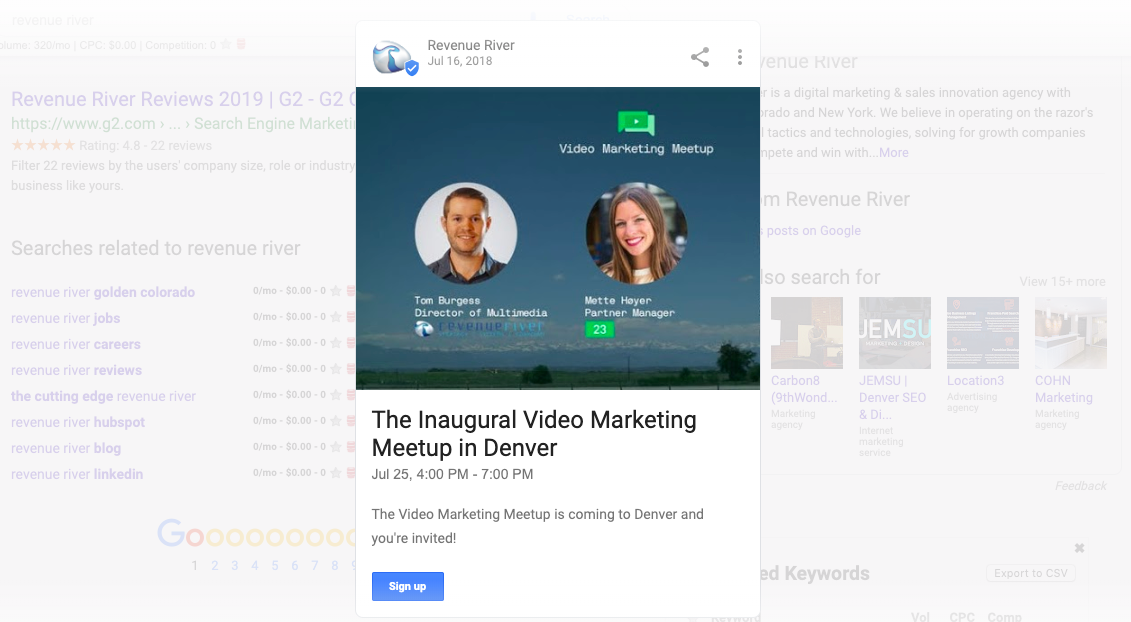Expand the description with the More link

(894, 152)
